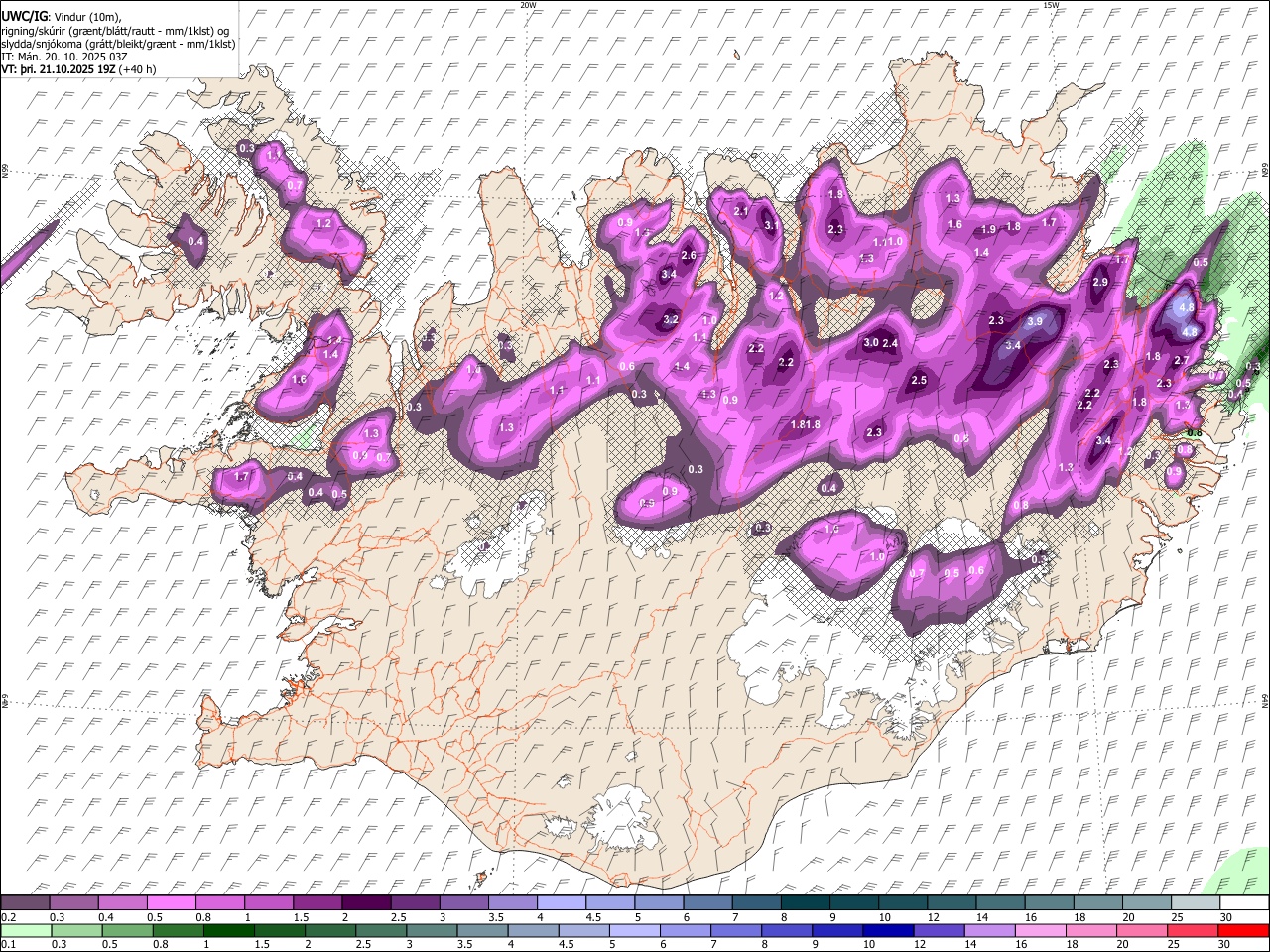The height and width of the screenshot is (952, 1270).
Task: Pick upper legend darkest purple swatch 2–2.5
Action: (369, 902)
